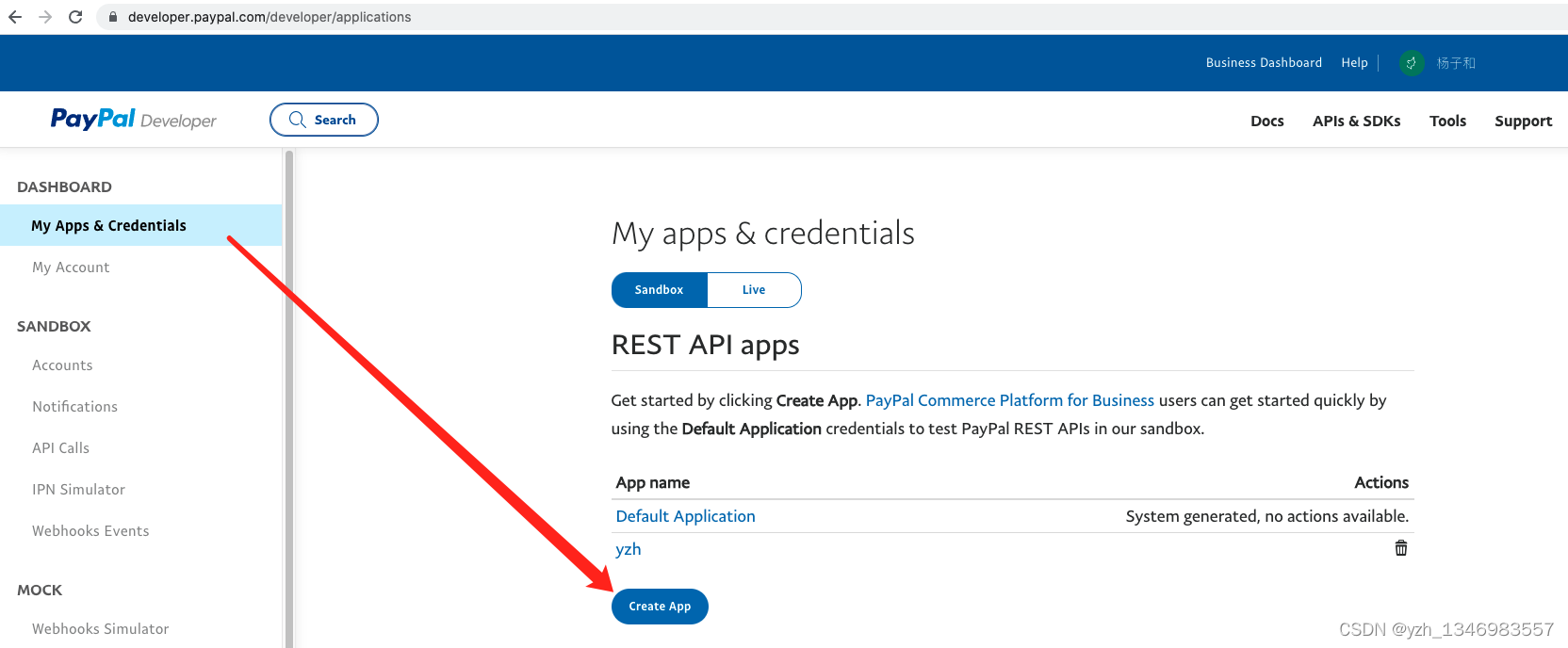Open Notifications in sidebar
The width and height of the screenshot is (1568, 648).
tap(74, 407)
